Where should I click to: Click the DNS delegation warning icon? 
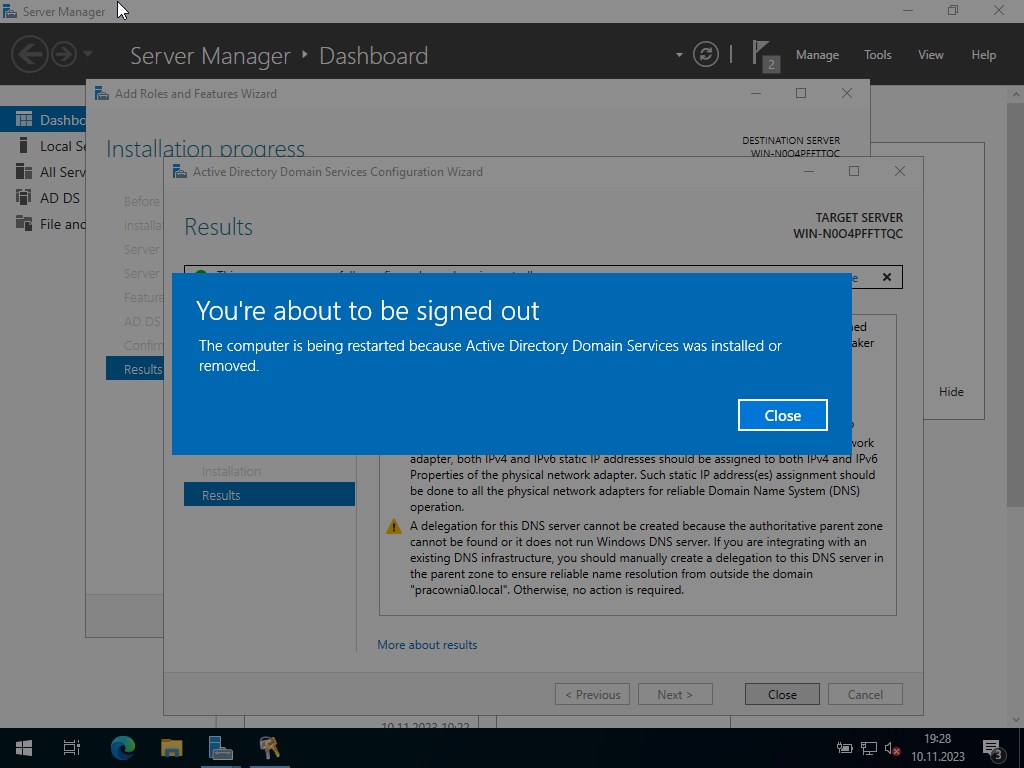tap(394, 526)
